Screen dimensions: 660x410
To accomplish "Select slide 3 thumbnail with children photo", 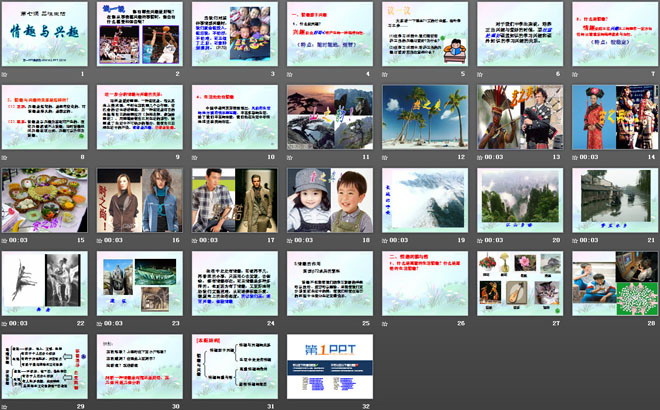I will [x=235, y=34].
